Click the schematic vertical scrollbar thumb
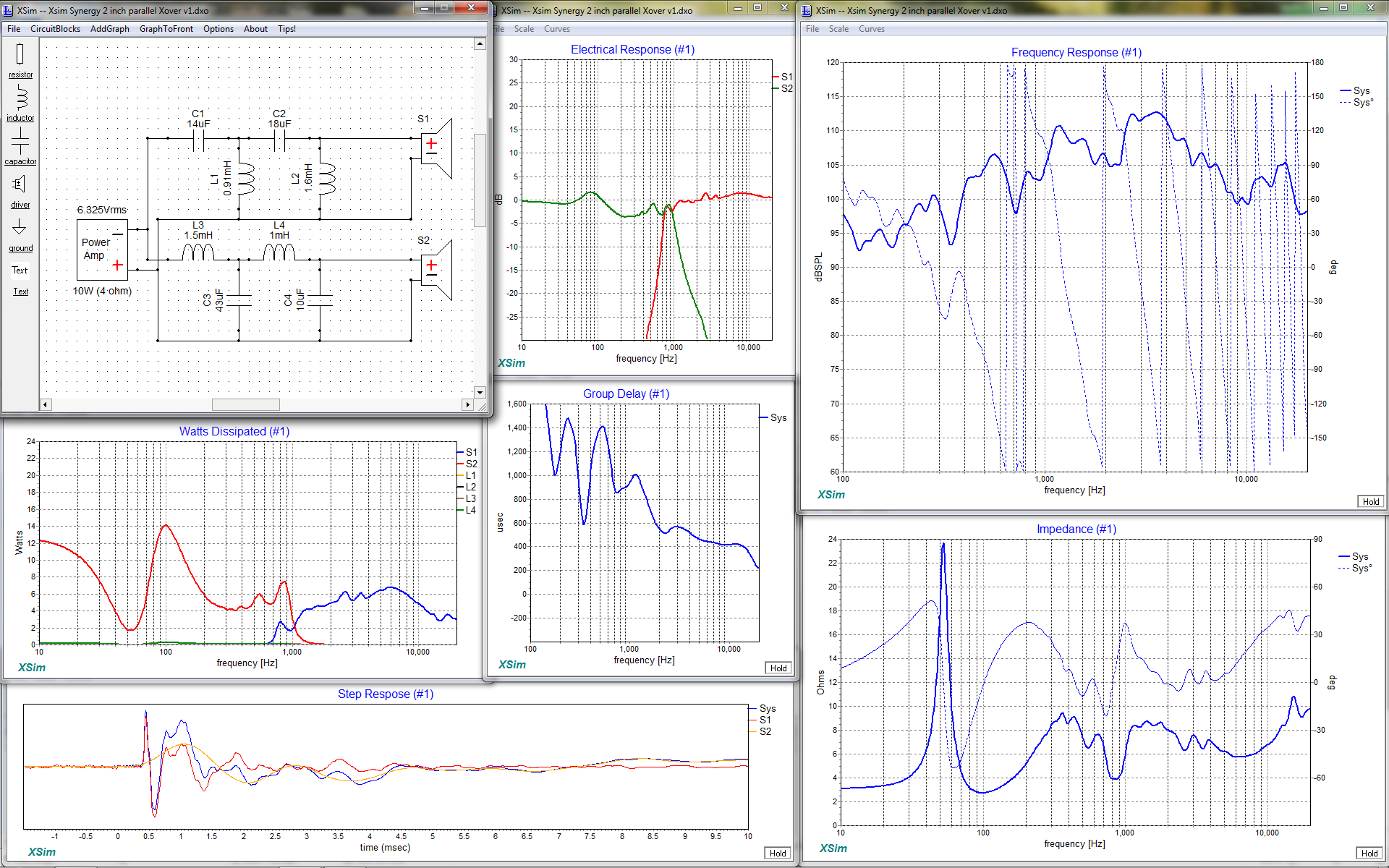The width and height of the screenshot is (1389, 868). [x=480, y=180]
